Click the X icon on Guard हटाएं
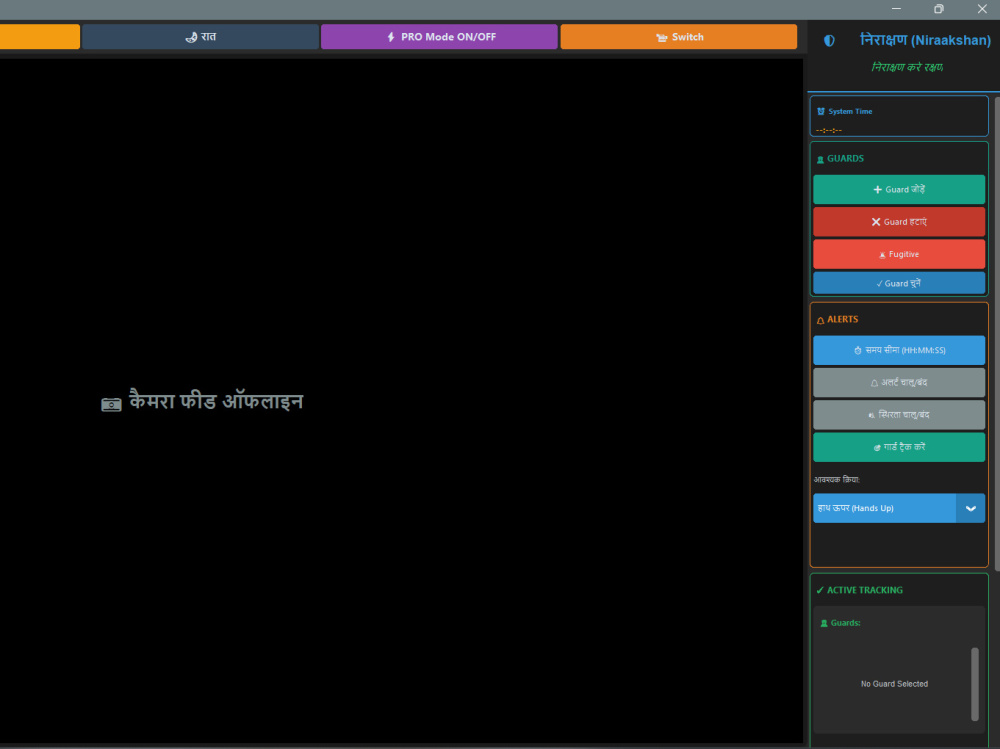 click(x=876, y=222)
